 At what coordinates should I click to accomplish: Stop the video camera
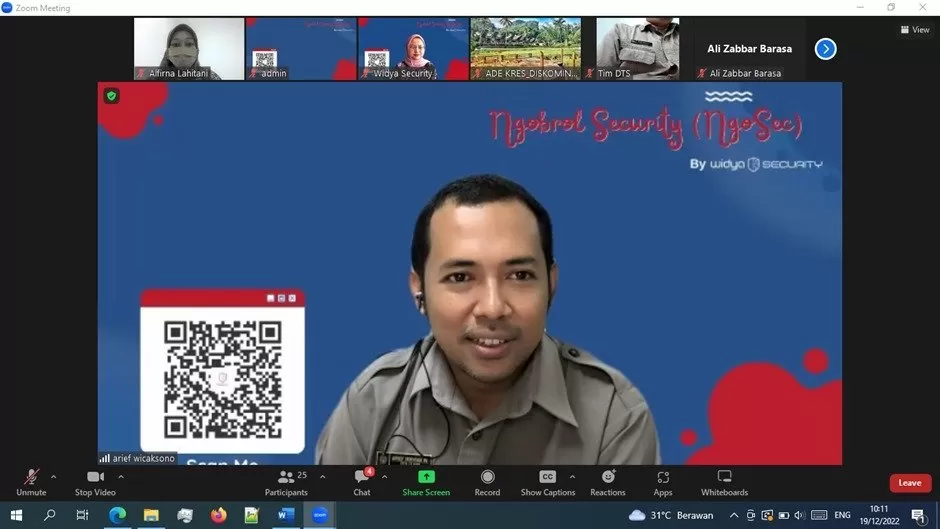pos(95,483)
